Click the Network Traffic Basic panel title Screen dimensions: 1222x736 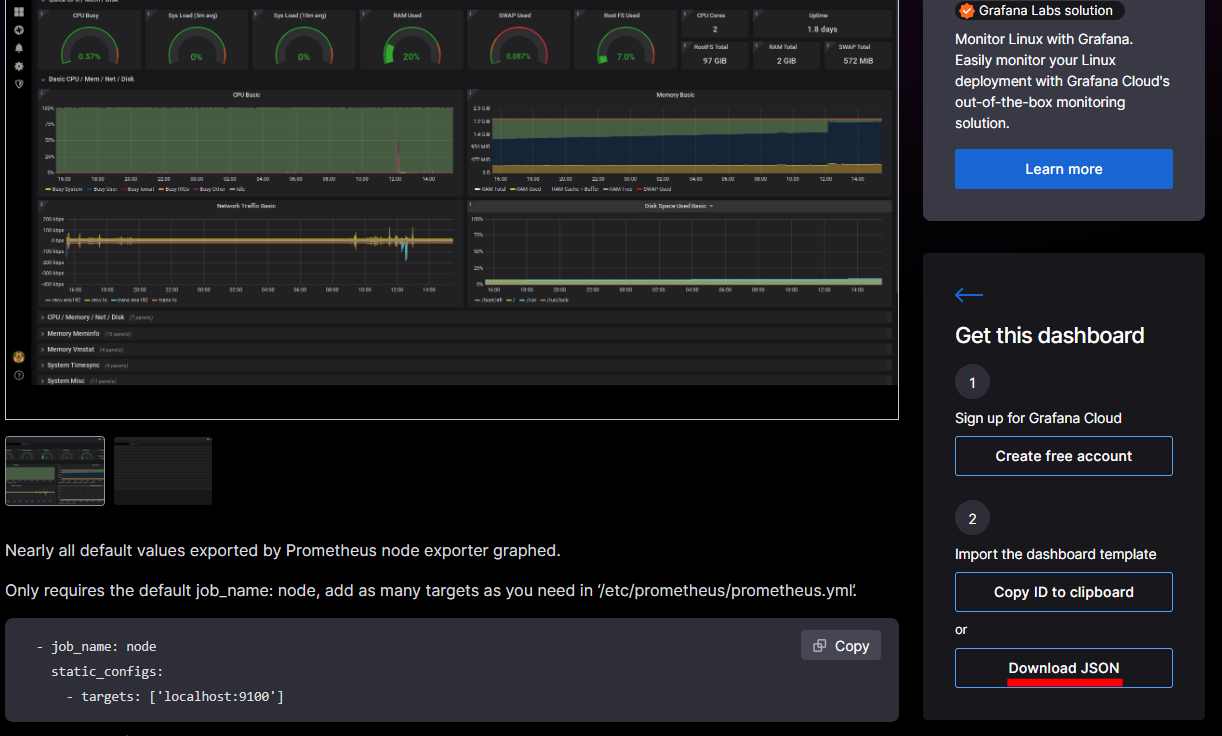[246, 206]
